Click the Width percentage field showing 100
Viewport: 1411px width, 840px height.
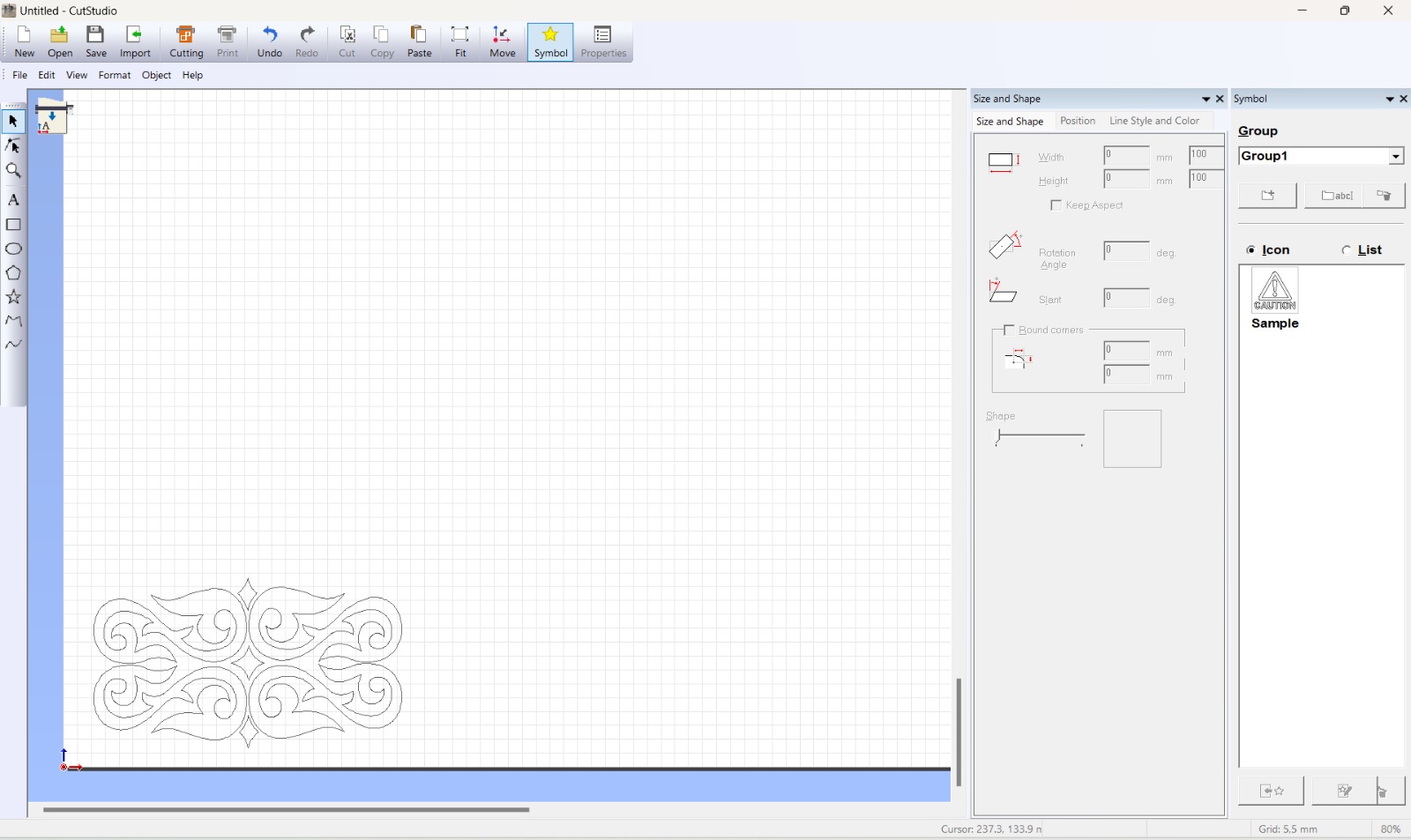[1206, 156]
